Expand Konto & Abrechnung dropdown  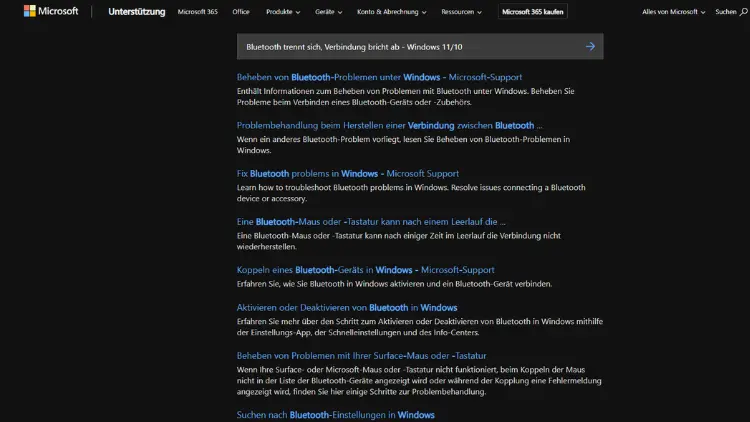392,11
